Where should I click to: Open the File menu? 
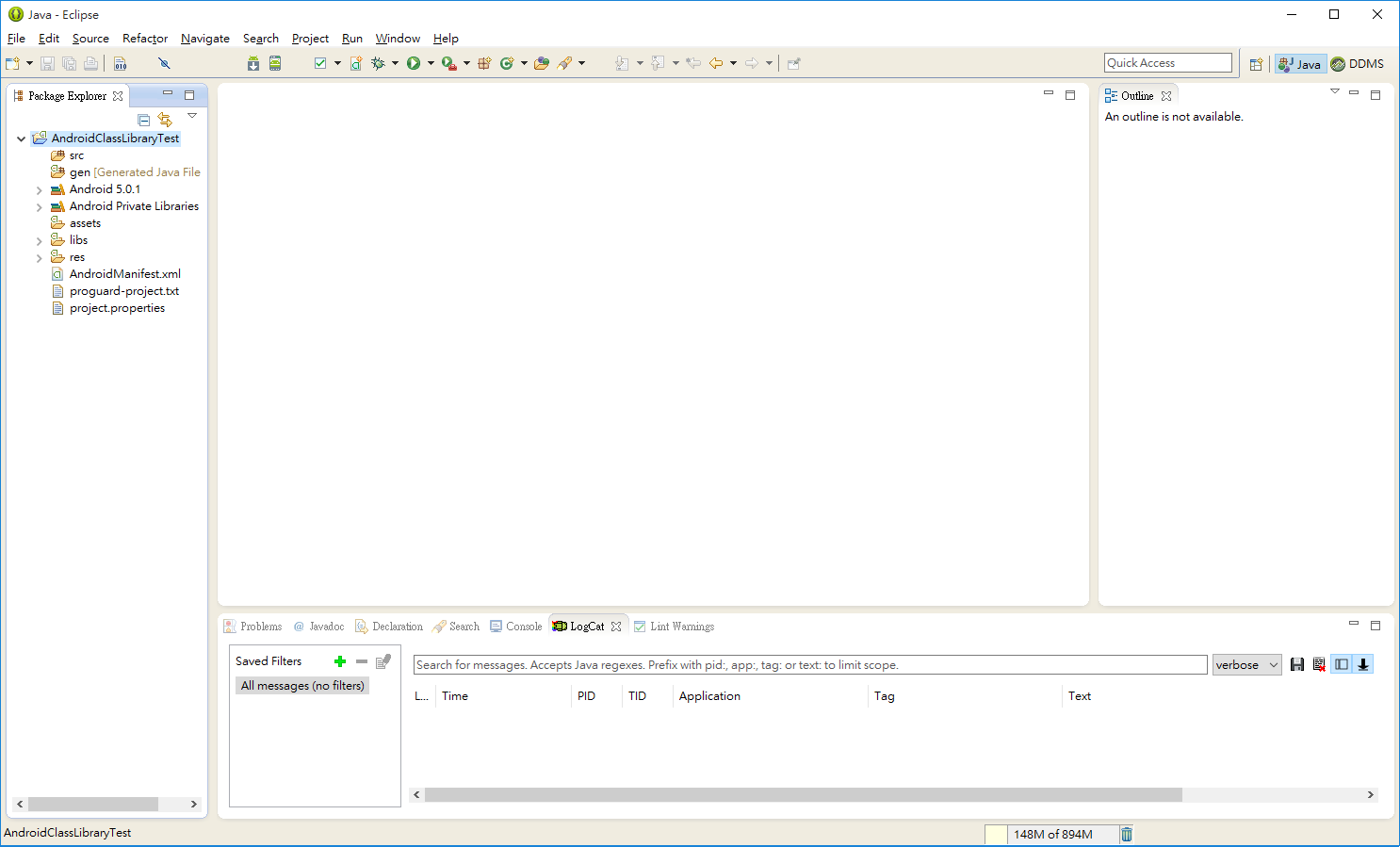click(x=16, y=39)
